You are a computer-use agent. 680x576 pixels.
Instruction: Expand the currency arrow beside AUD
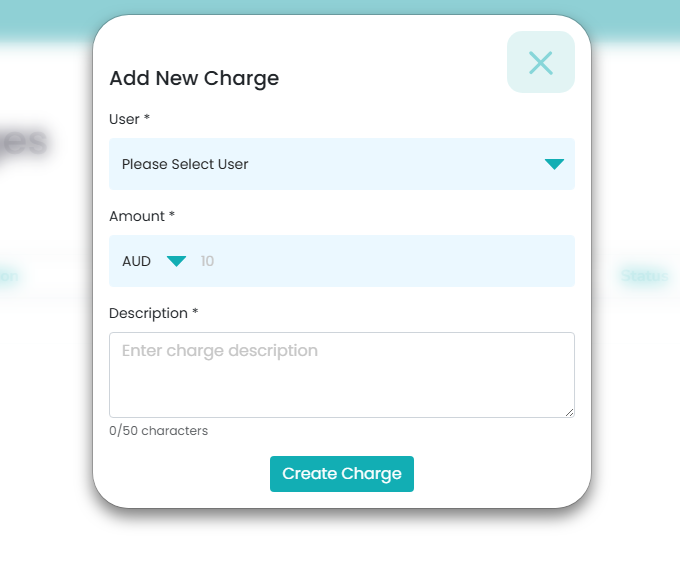pyautogui.click(x=176, y=261)
